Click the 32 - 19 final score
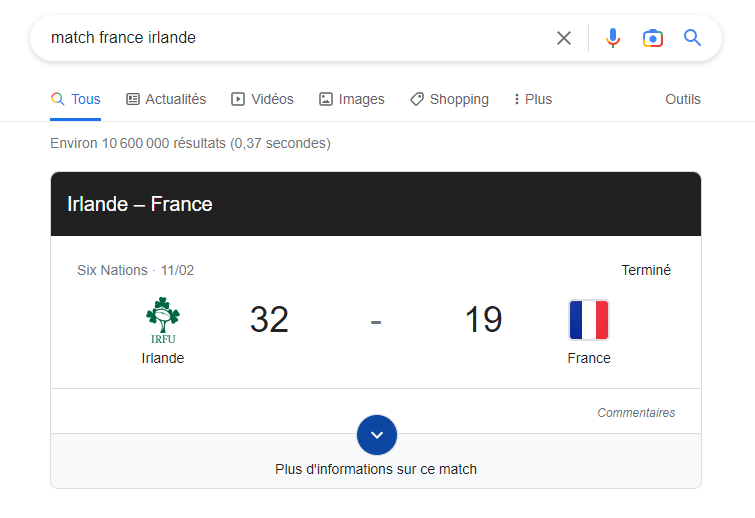This screenshot has width=755, height=518. [376, 320]
